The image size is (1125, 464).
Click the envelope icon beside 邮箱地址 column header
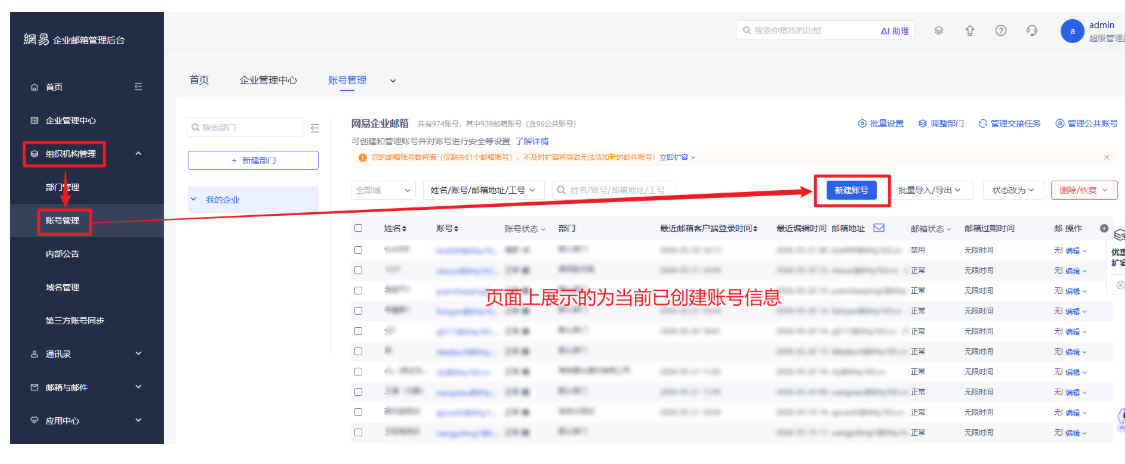coord(878,228)
